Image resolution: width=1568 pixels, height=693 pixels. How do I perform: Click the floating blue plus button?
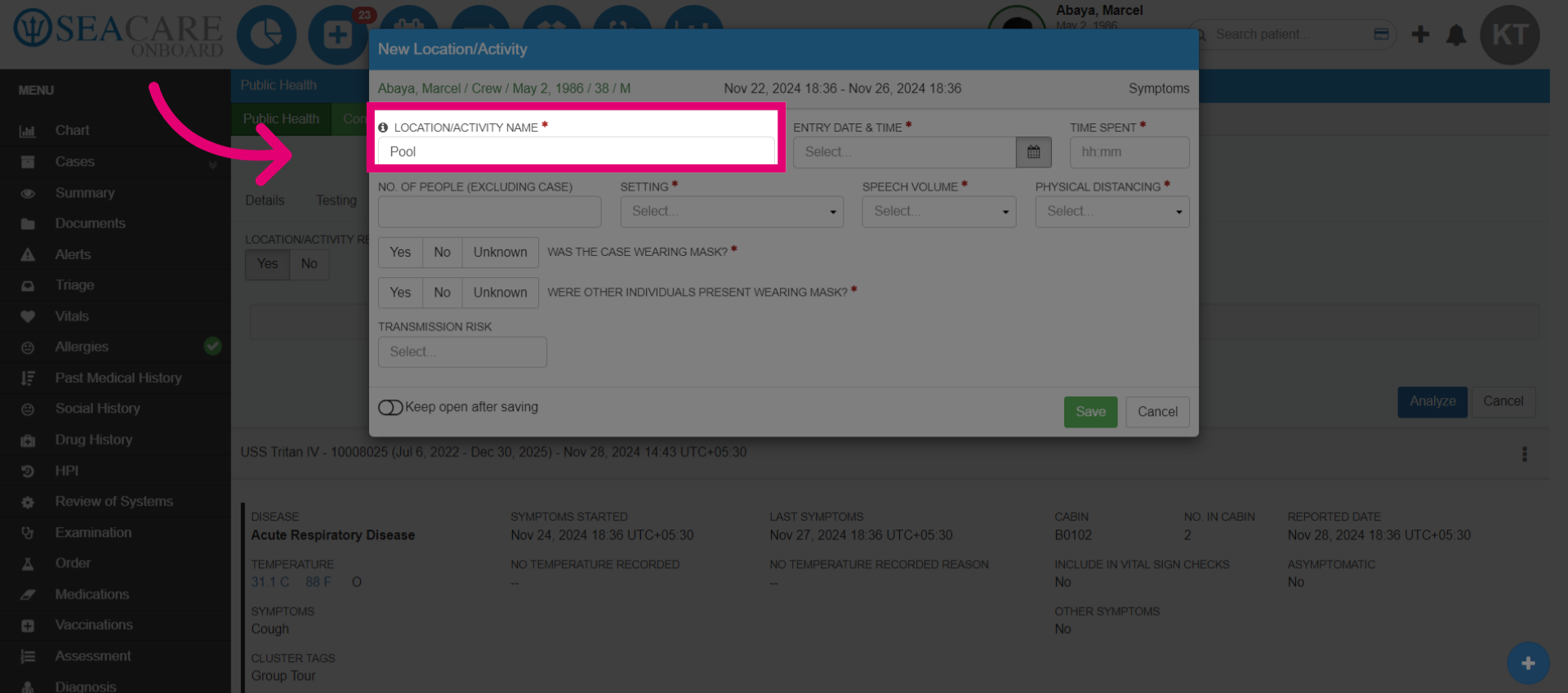click(x=1528, y=663)
